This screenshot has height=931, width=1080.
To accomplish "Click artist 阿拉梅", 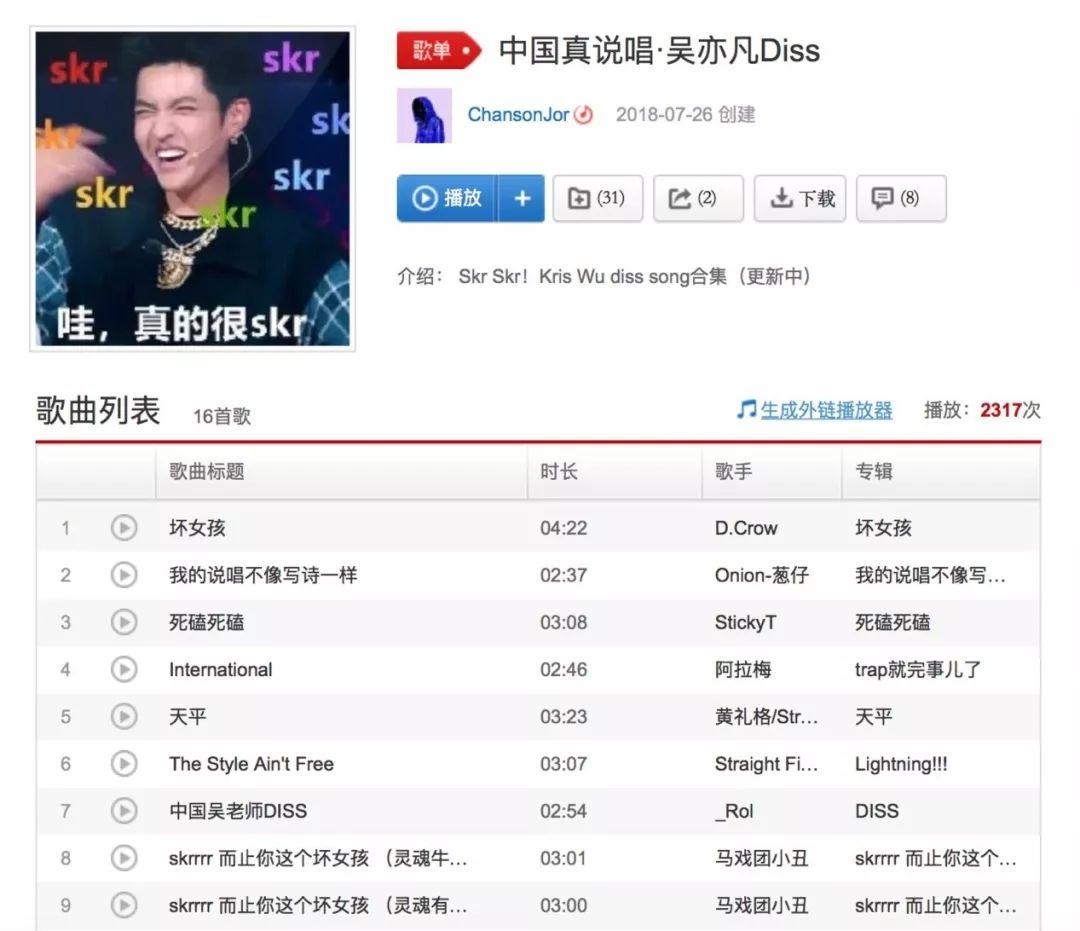I will [743, 669].
